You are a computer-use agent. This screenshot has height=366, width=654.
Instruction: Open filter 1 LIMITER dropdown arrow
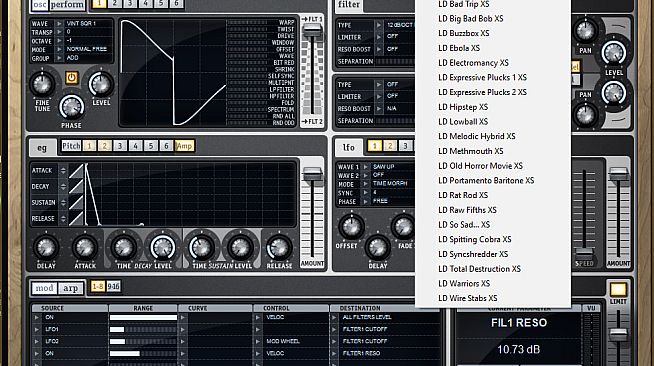[379, 37]
